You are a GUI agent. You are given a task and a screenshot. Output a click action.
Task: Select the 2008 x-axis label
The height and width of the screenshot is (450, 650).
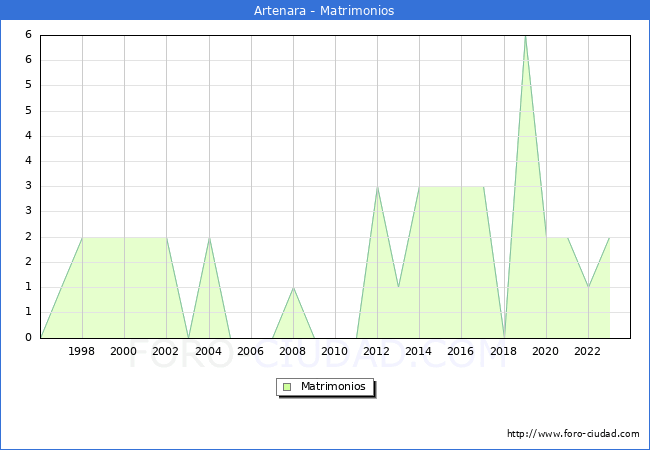[293, 351]
